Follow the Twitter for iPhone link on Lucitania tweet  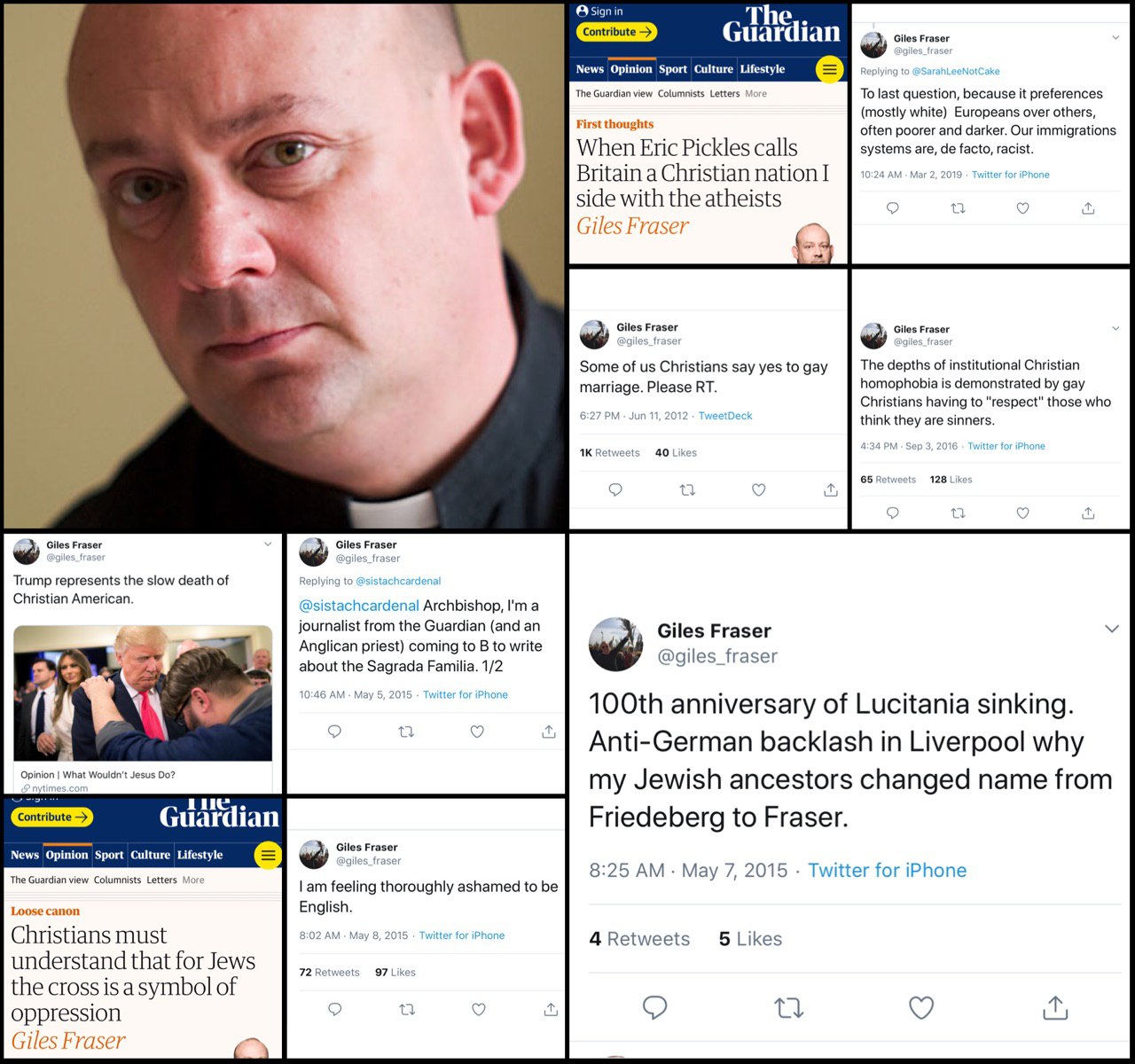[887, 870]
